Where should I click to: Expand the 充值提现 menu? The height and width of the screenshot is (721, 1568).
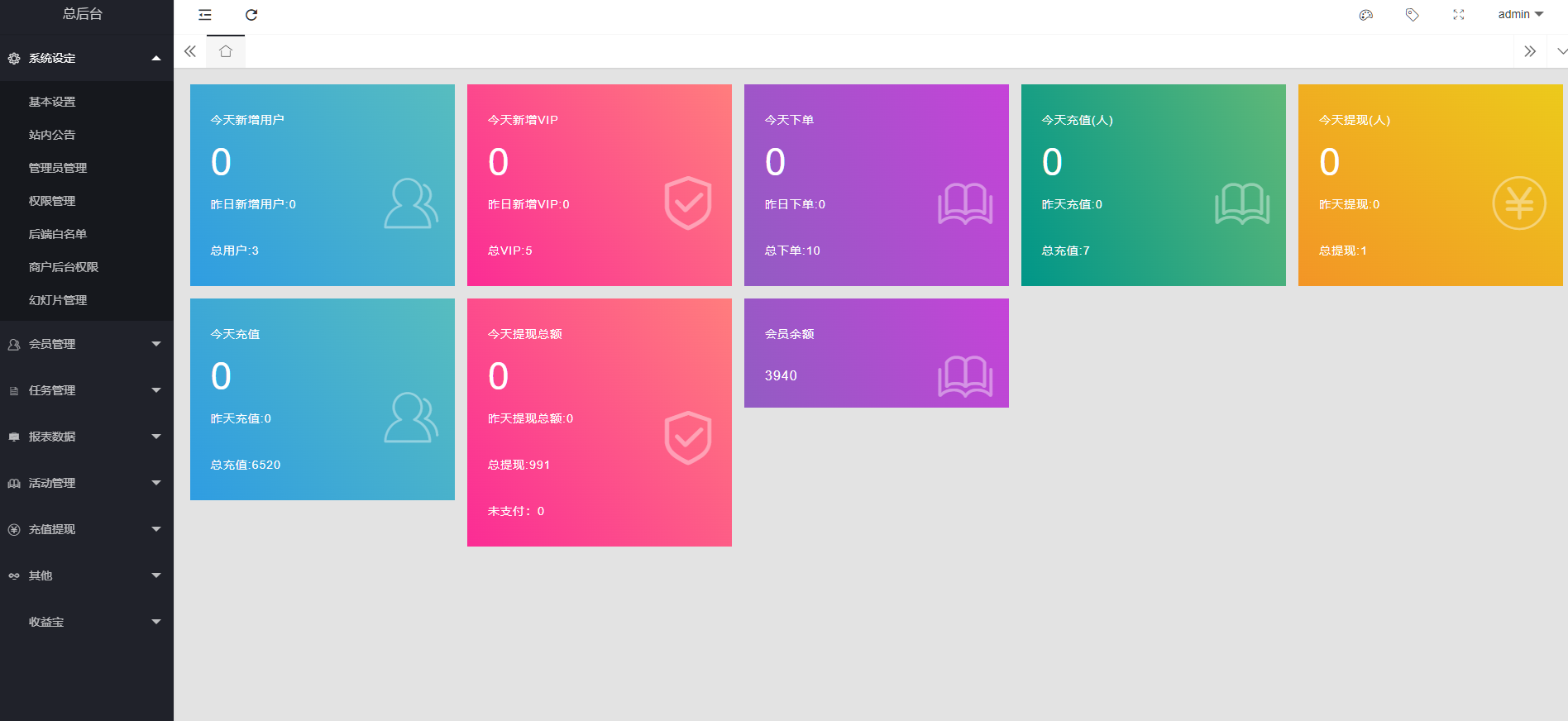tap(86, 529)
